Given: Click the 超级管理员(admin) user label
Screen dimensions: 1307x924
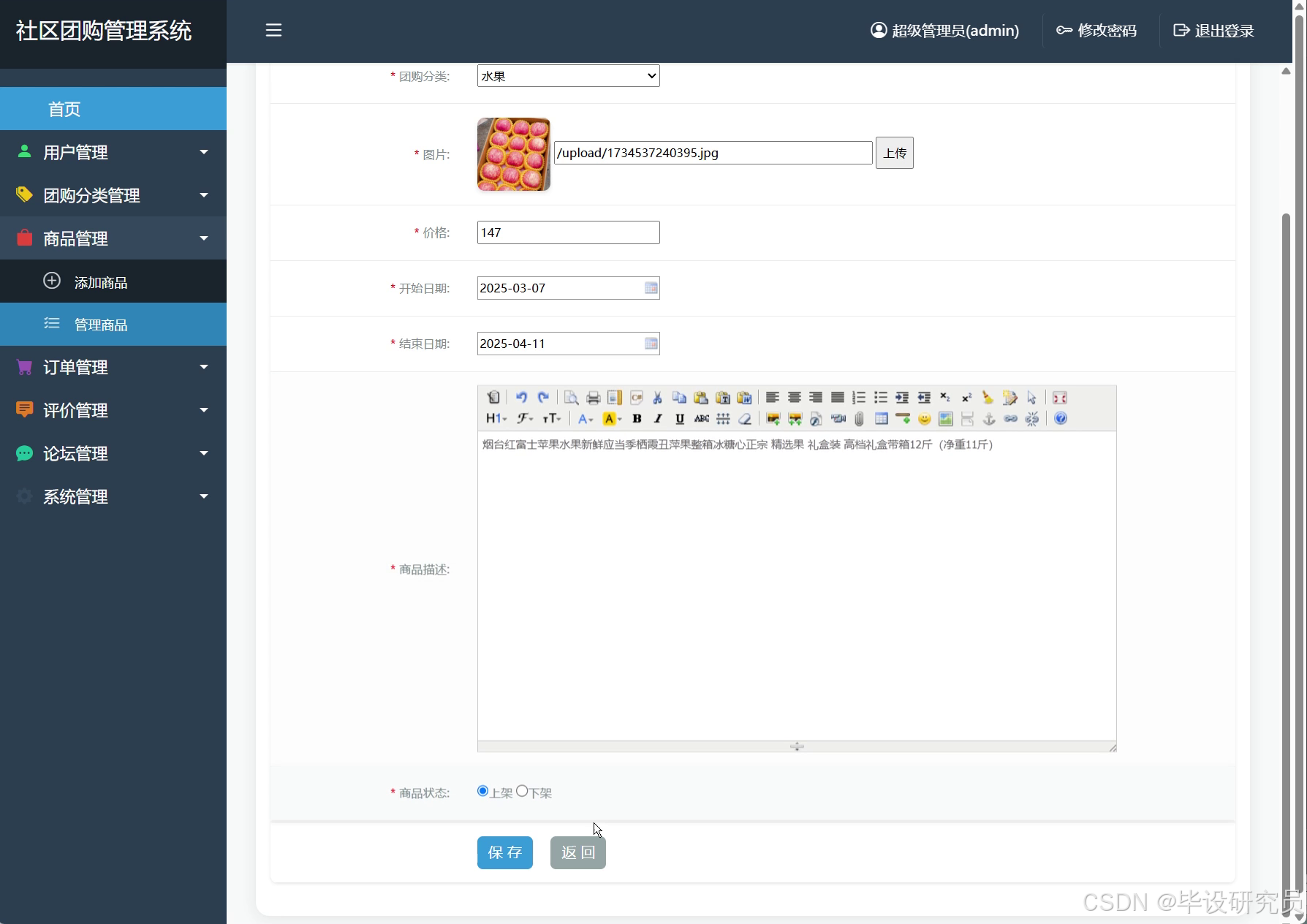Looking at the screenshot, I should click(x=944, y=31).
